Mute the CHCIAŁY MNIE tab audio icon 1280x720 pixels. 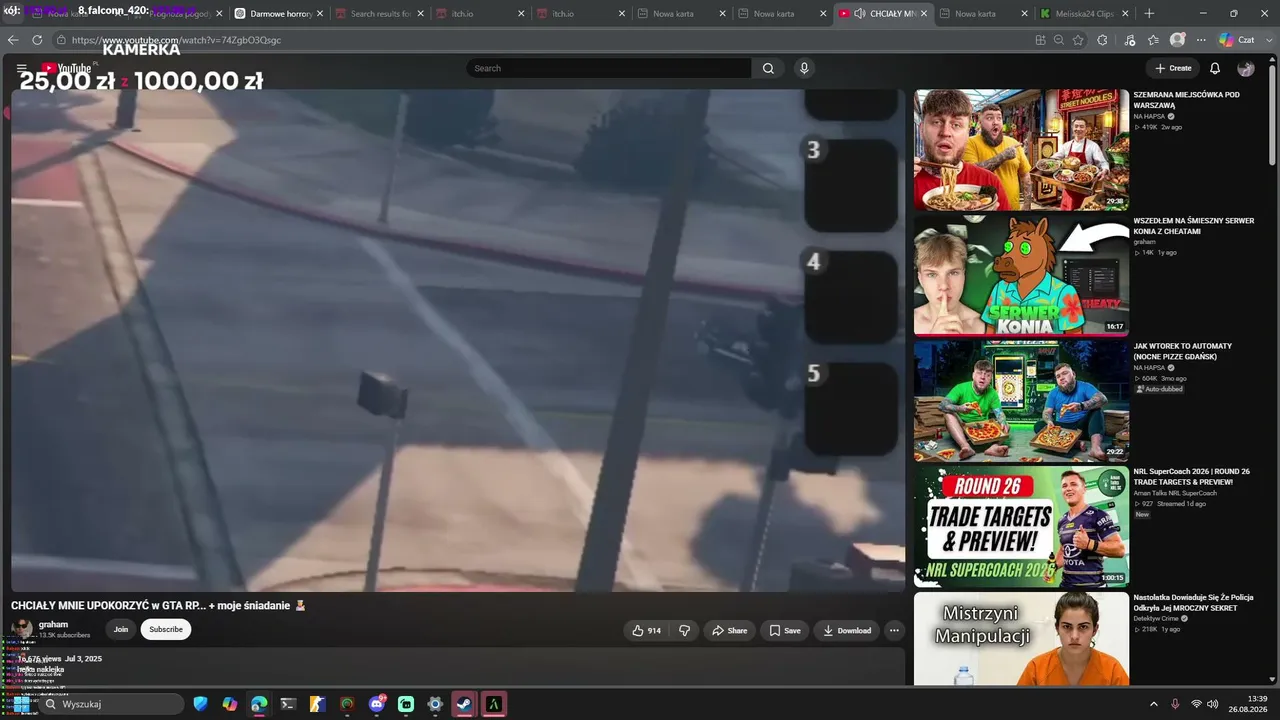(x=860, y=14)
